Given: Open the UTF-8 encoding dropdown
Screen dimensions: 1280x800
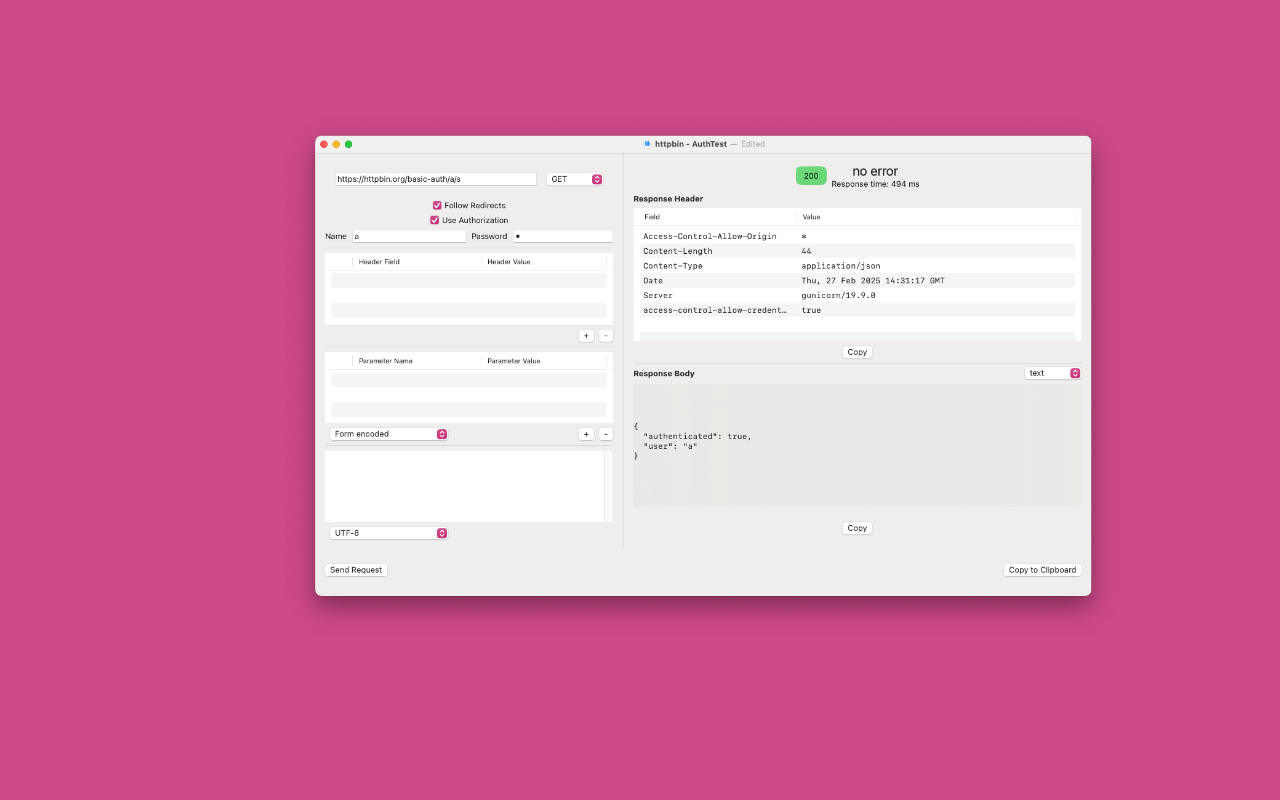Looking at the screenshot, I should point(389,533).
